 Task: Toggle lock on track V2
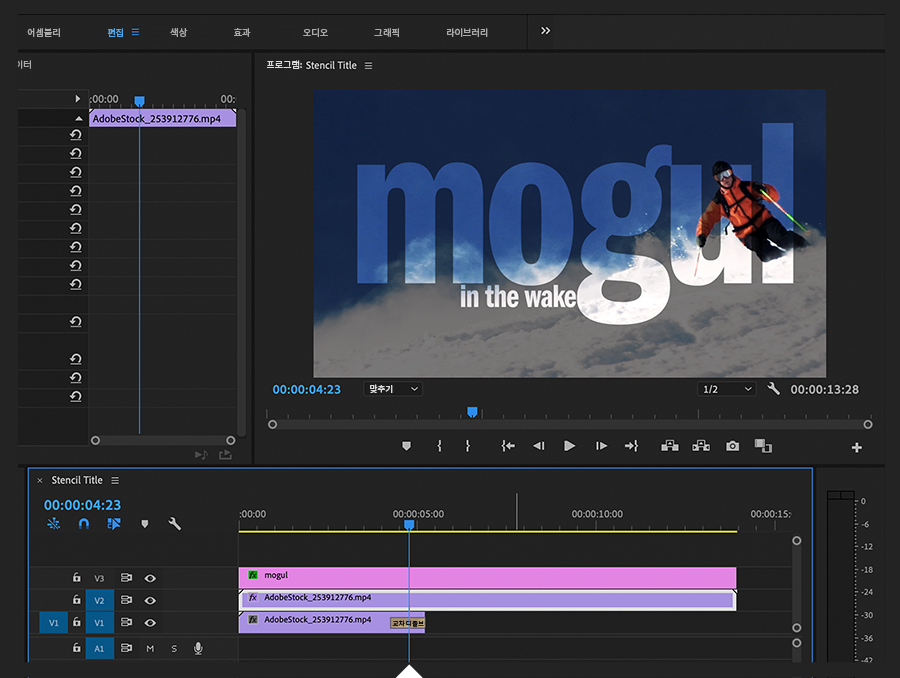76,600
